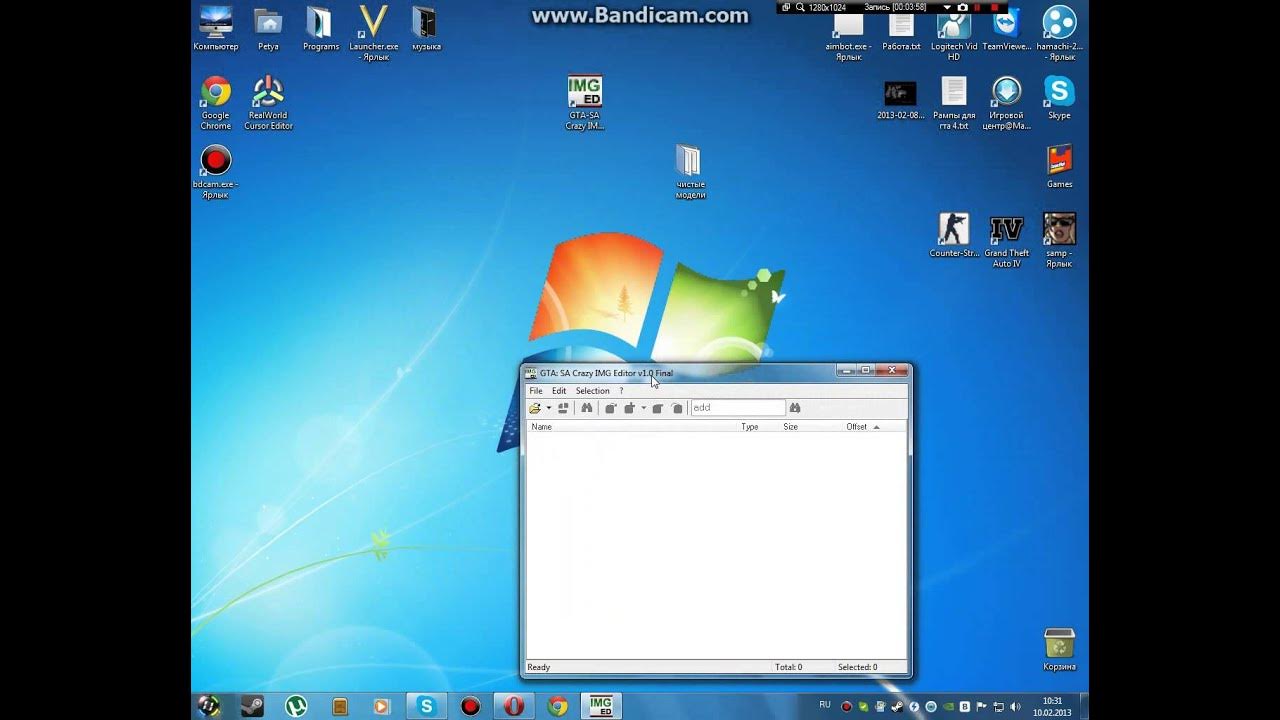1280x720 pixels.
Task: Click the search input field containing 'add'
Action: click(738, 408)
